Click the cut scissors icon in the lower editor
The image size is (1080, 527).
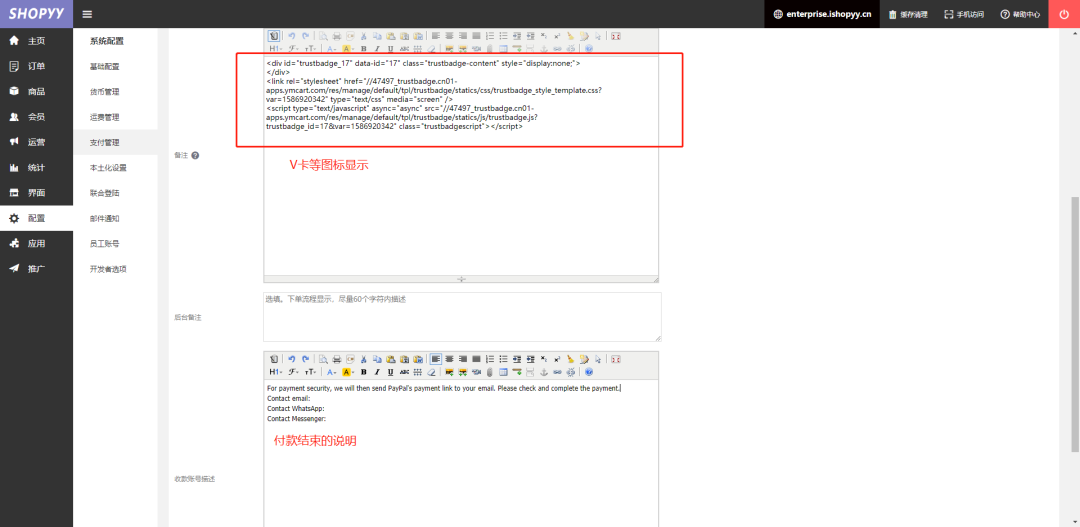point(365,359)
